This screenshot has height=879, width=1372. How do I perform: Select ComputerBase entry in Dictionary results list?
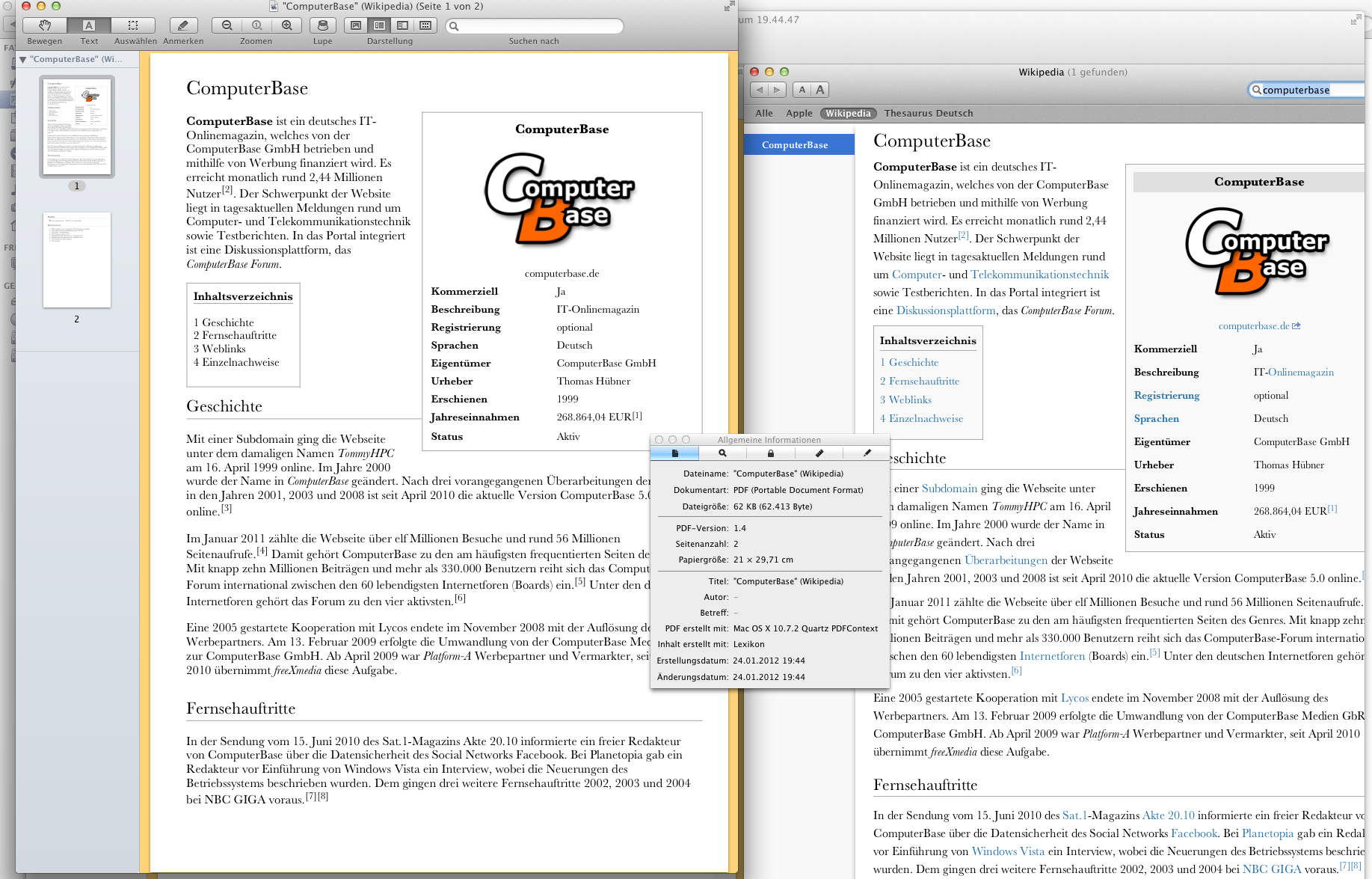pos(799,145)
